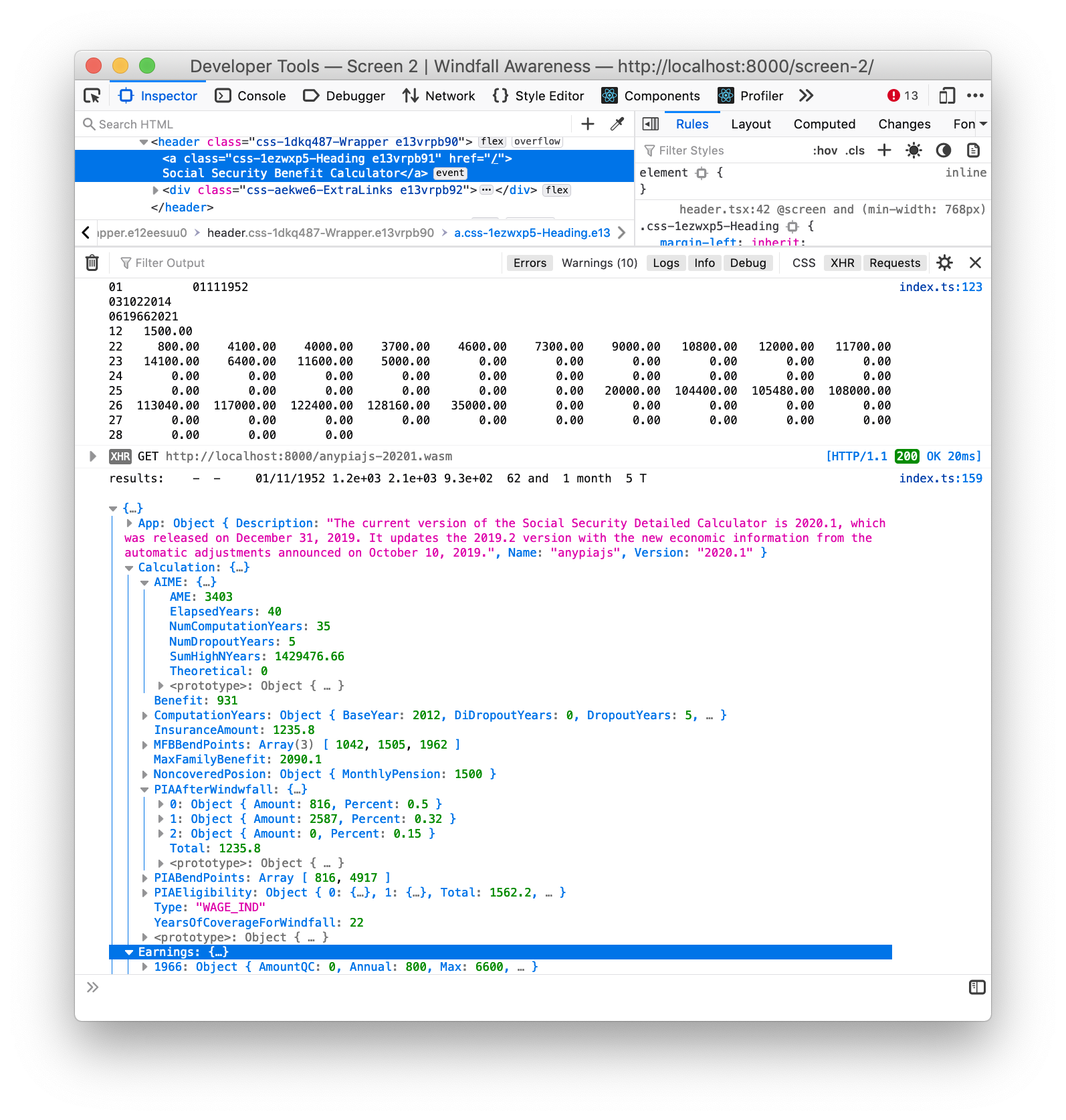
Task: Toggle the Logs filter
Action: pos(666,263)
